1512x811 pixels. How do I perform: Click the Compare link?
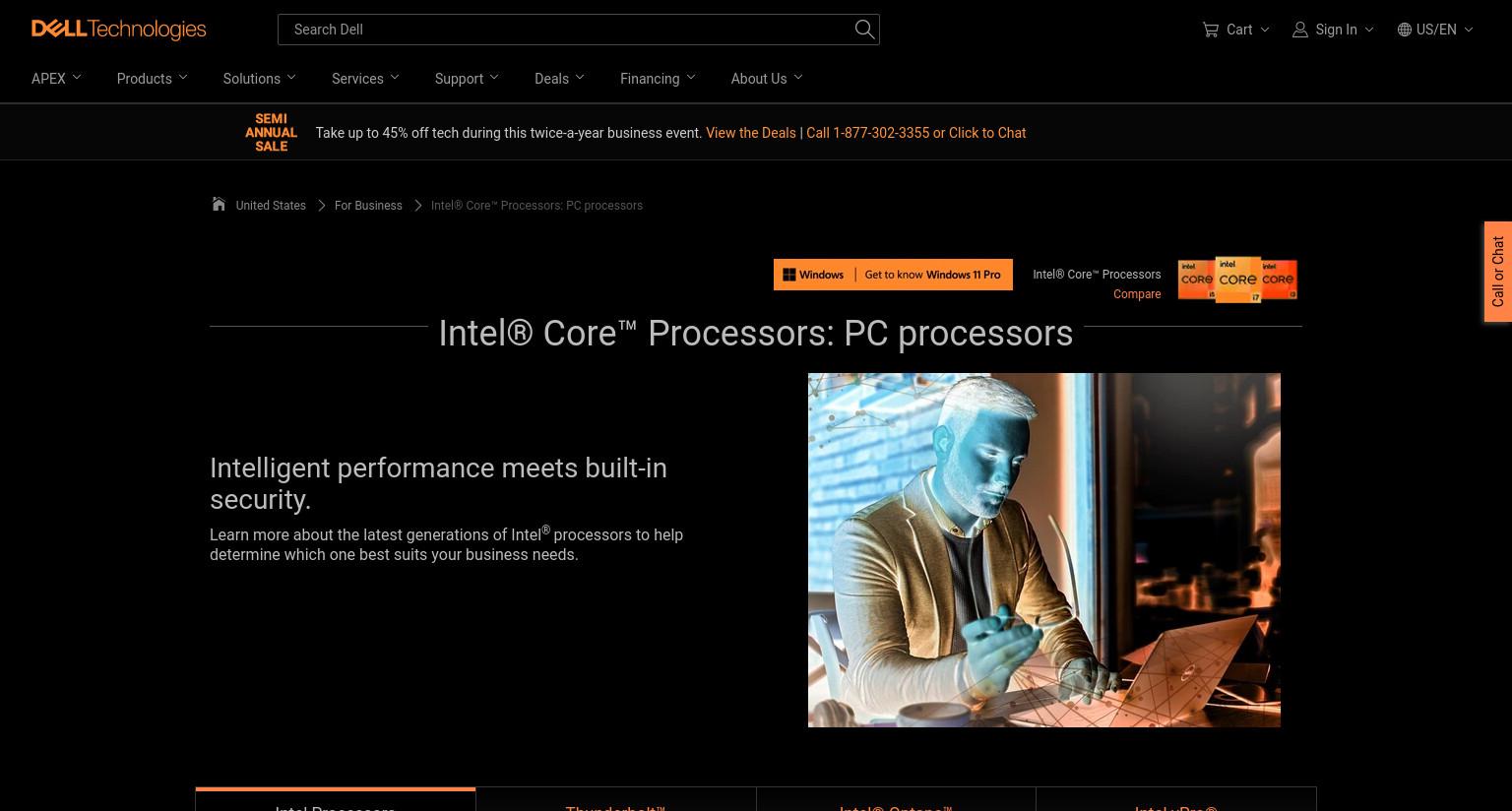click(1137, 294)
